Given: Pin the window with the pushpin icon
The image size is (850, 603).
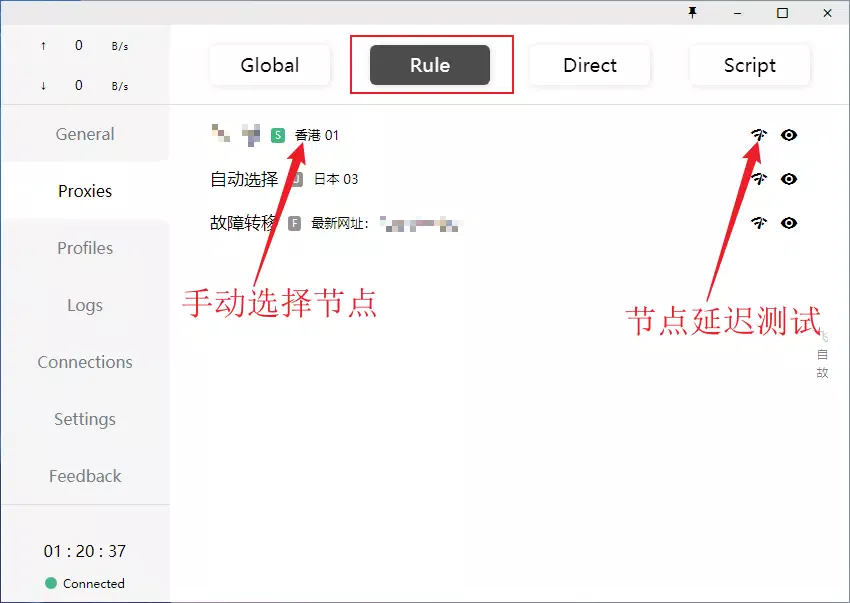Looking at the screenshot, I should tap(691, 13).
